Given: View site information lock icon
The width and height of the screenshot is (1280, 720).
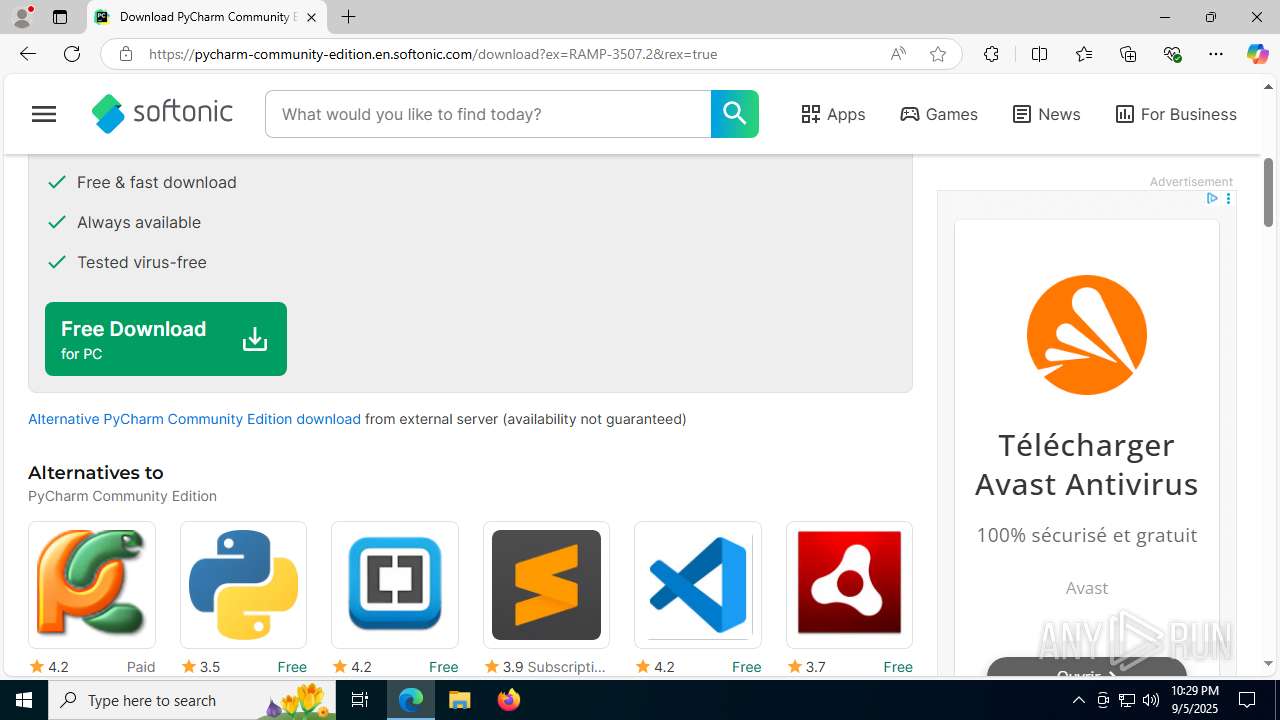Looking at the screenshot, I should 126,54.
